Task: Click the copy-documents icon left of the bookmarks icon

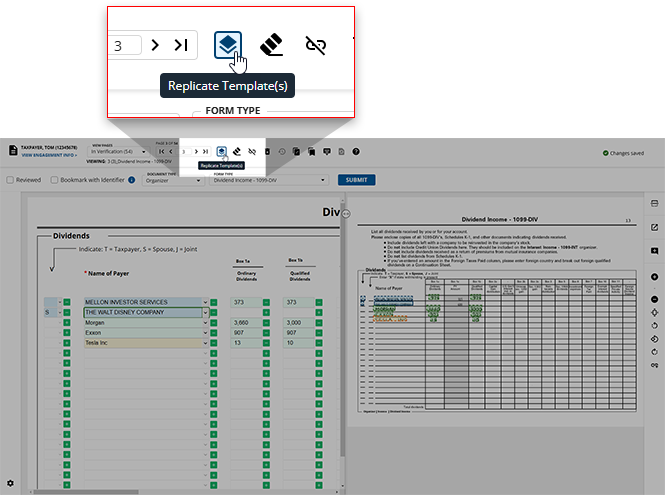Action: click(x=296, y=151)
